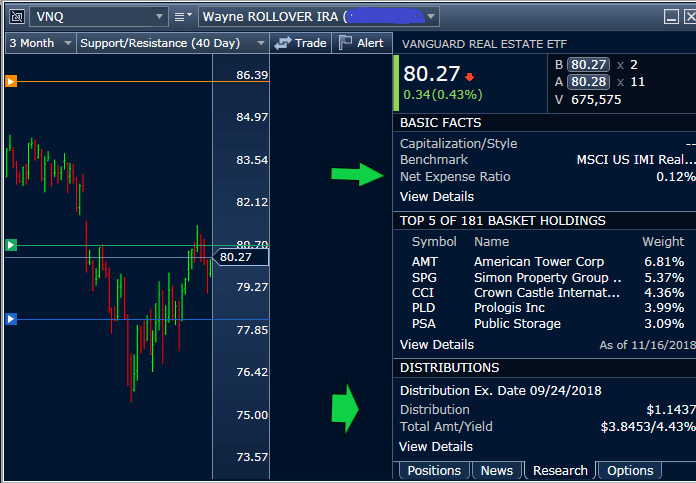Screen dimensions: 696x483
Task: Open the 3 Month timeframe dropdown
Action: (x=67, y=43)
